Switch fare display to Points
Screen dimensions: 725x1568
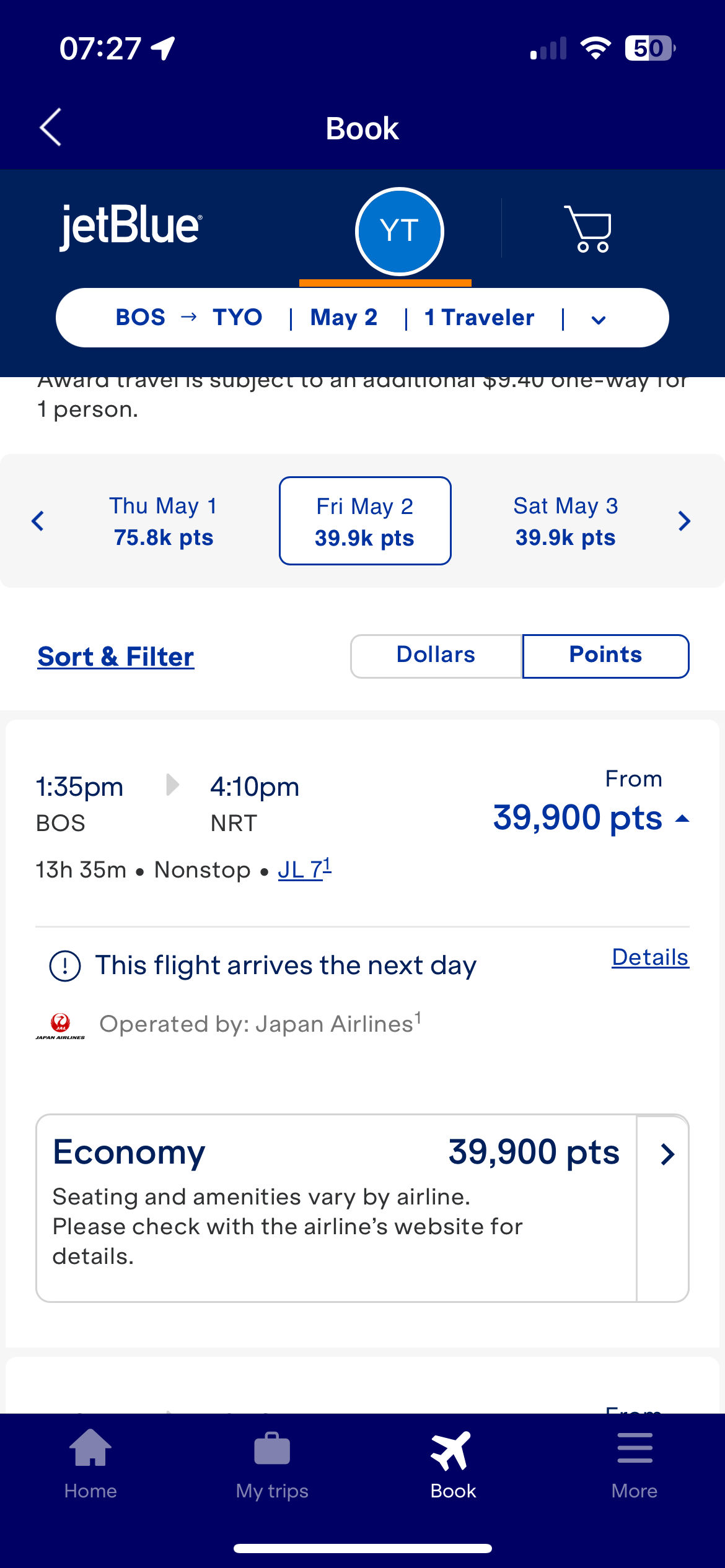(x=605, y=656)
